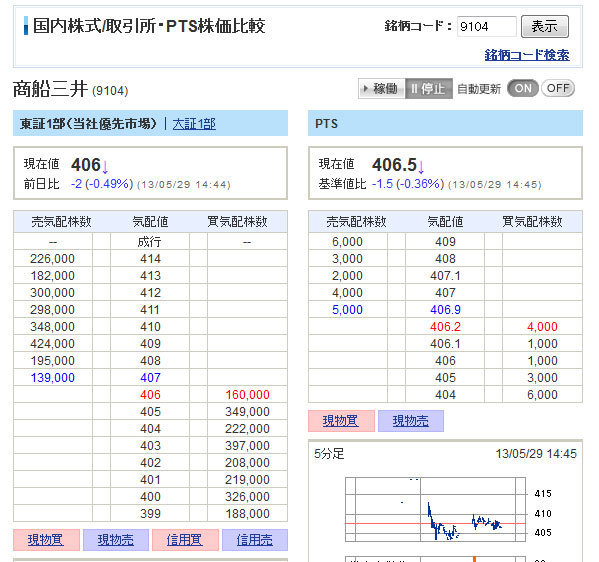Image resolution: width=599 pixels, height=562 pixels.
Task: Click TSE price 399
Action: point(150,513)
